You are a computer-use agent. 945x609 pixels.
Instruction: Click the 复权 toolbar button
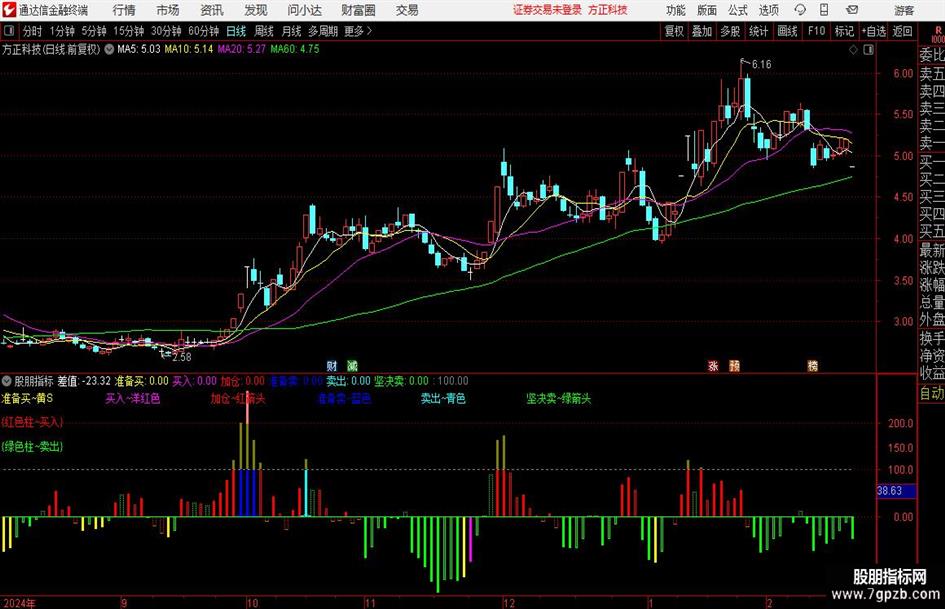coord(674,31)
